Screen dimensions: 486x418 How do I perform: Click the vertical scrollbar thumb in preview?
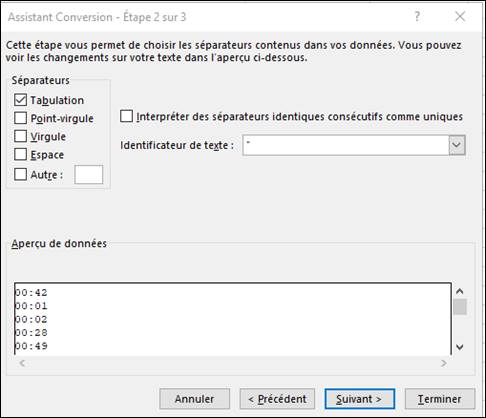(x=460, y=307)
